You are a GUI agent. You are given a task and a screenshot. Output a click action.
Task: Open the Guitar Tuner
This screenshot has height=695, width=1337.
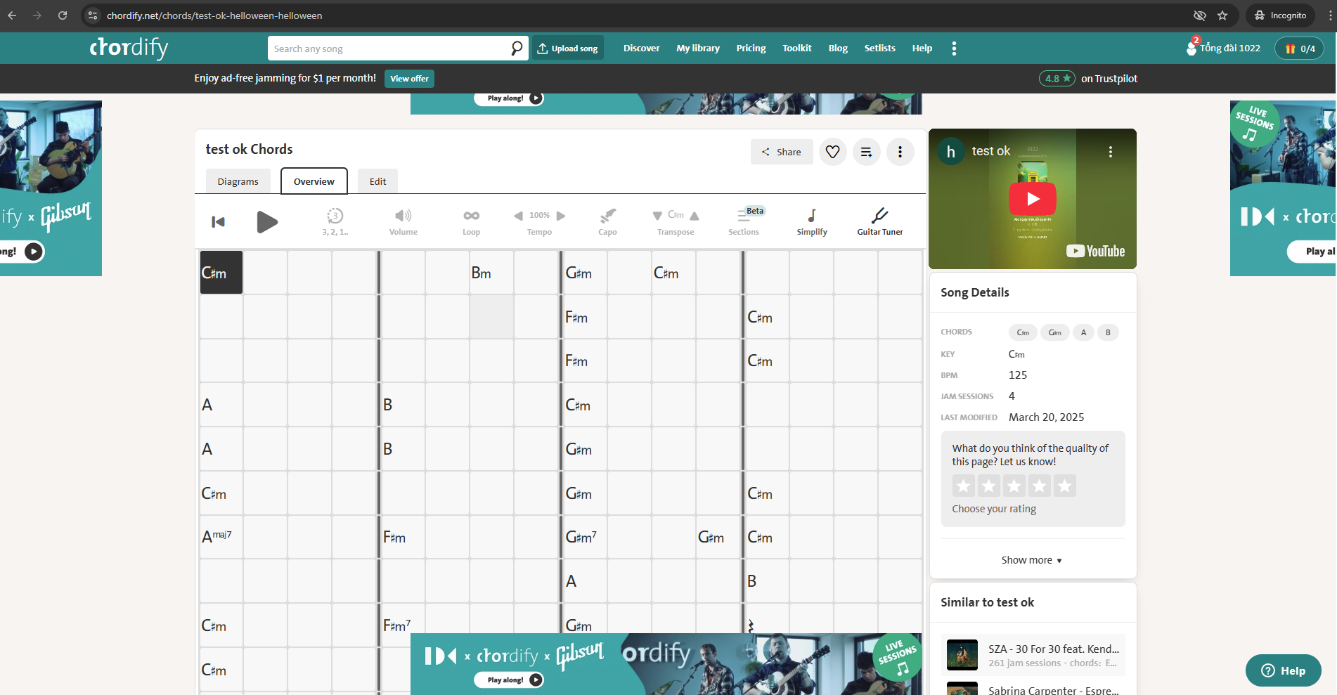(x=880, y=221)
